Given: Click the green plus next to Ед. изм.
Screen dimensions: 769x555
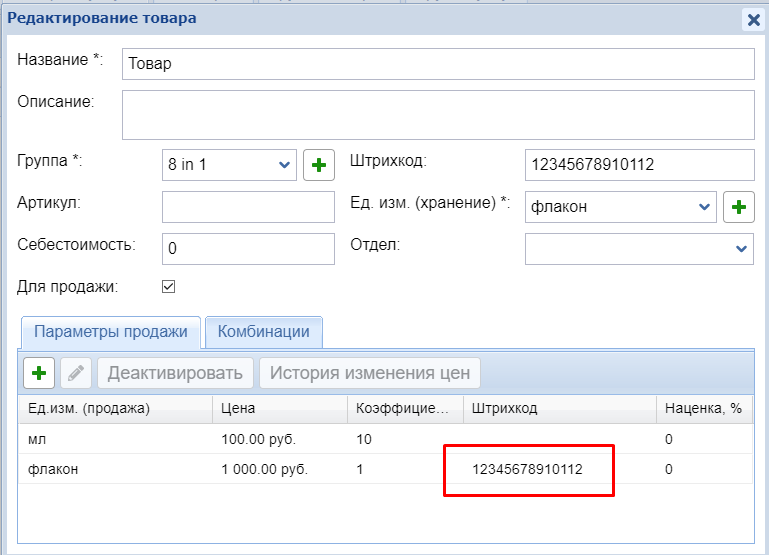Looking at the screenshot, I should (738, 207).
